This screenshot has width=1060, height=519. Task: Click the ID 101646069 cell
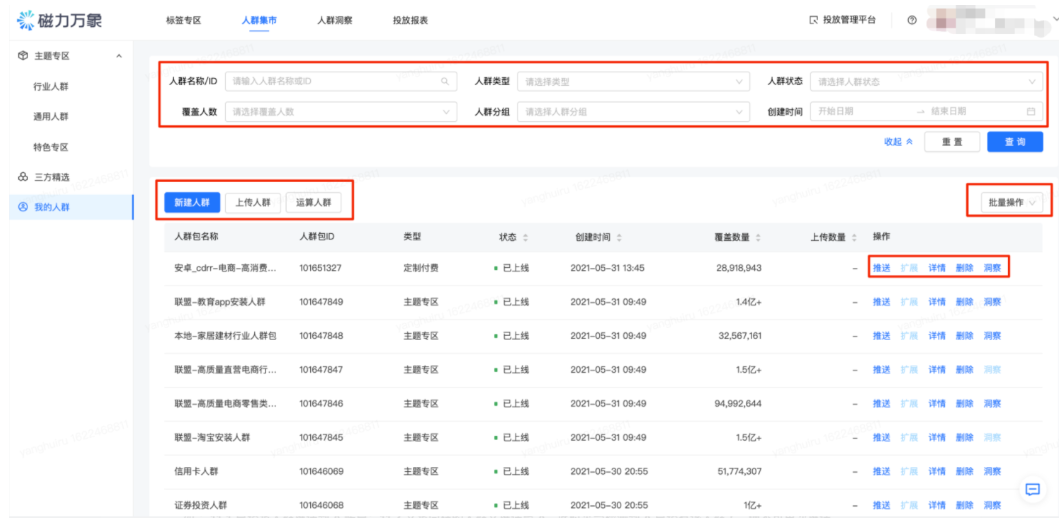(x=322, y=471)
